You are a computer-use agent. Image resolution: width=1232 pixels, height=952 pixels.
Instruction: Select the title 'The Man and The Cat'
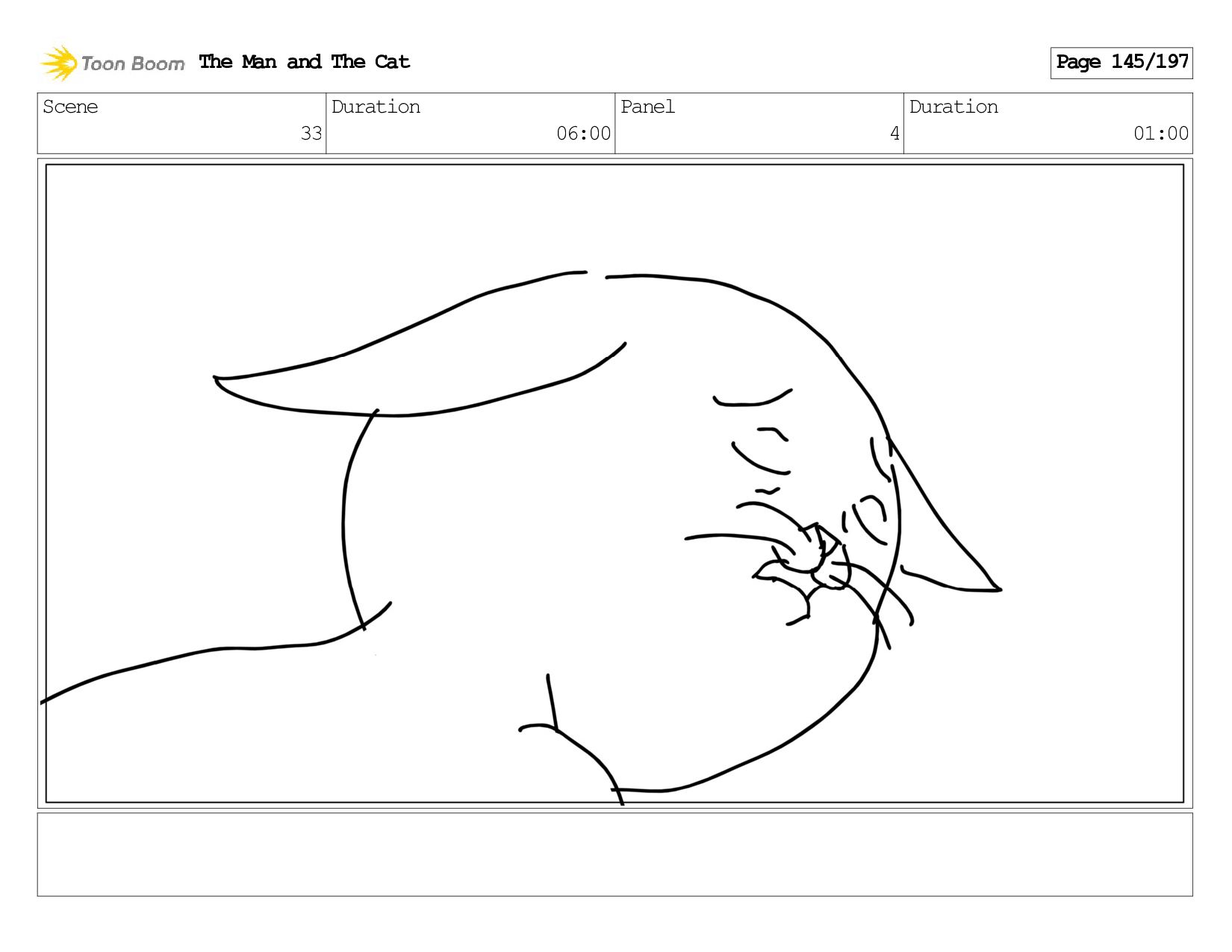pos(305,62)
